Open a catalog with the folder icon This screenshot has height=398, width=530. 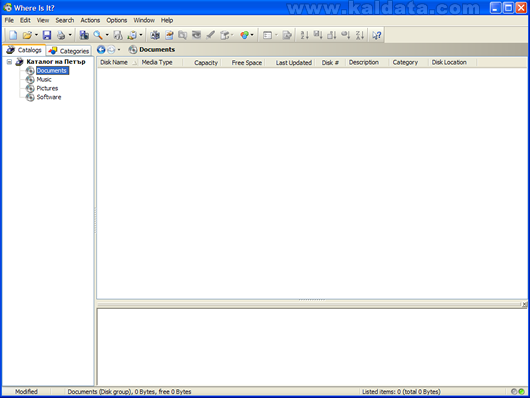point(27,35)
